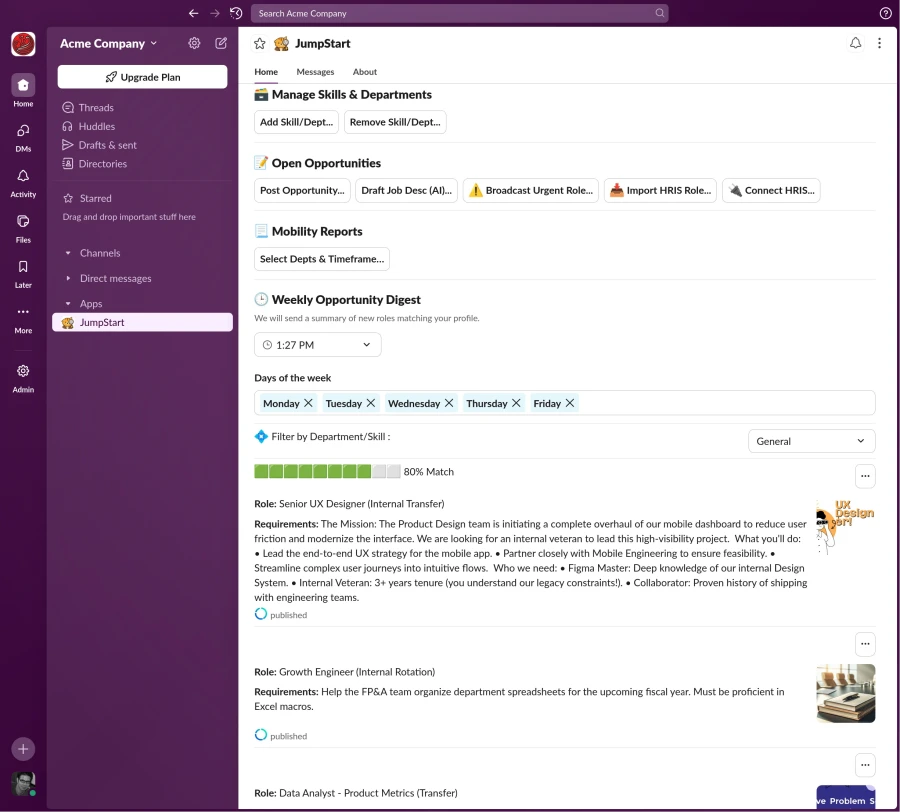Open the General department filter dropdown
Viewport: 900px width, 812px height.
811,440
